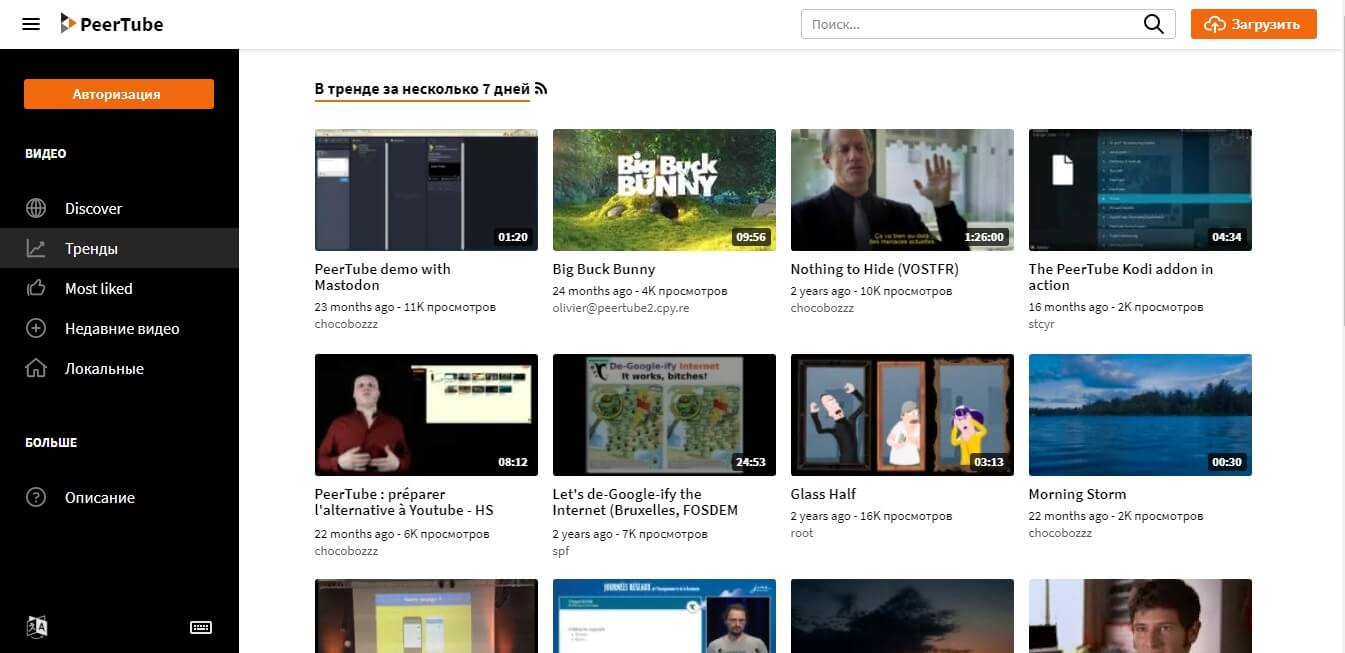
Task: Open Локальные videos section
Action: tap(119, 368)
